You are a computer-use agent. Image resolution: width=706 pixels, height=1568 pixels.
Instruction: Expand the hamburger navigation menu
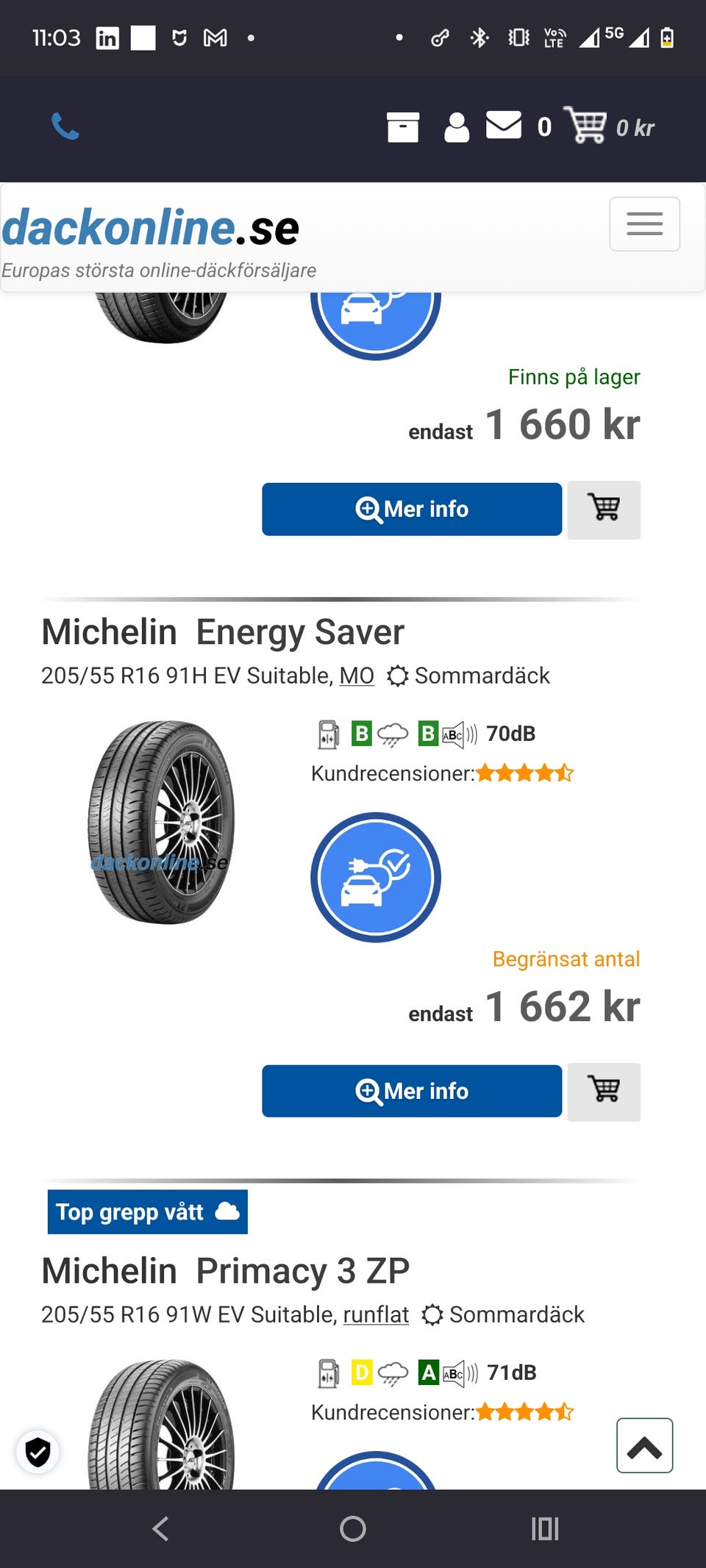click(644, 224)
